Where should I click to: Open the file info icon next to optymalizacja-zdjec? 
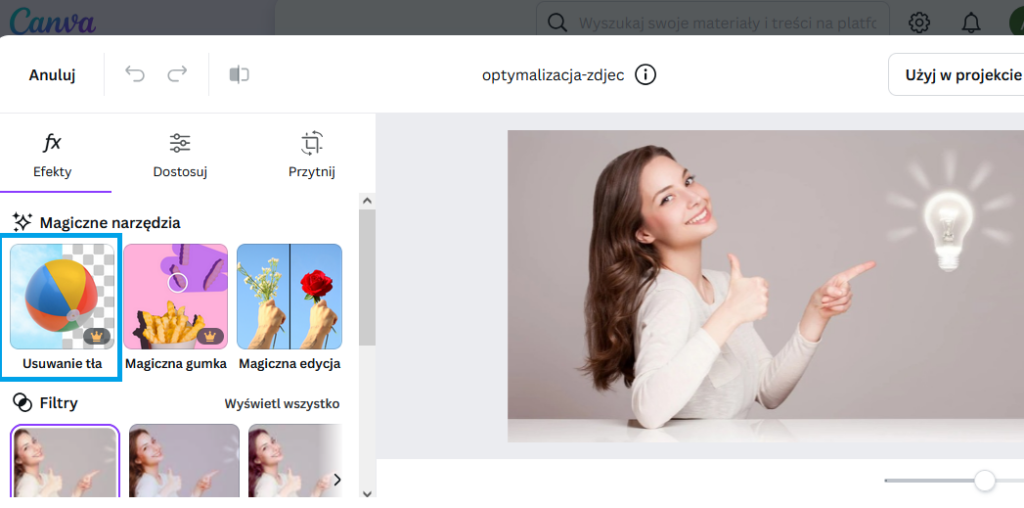pos(646,75)
